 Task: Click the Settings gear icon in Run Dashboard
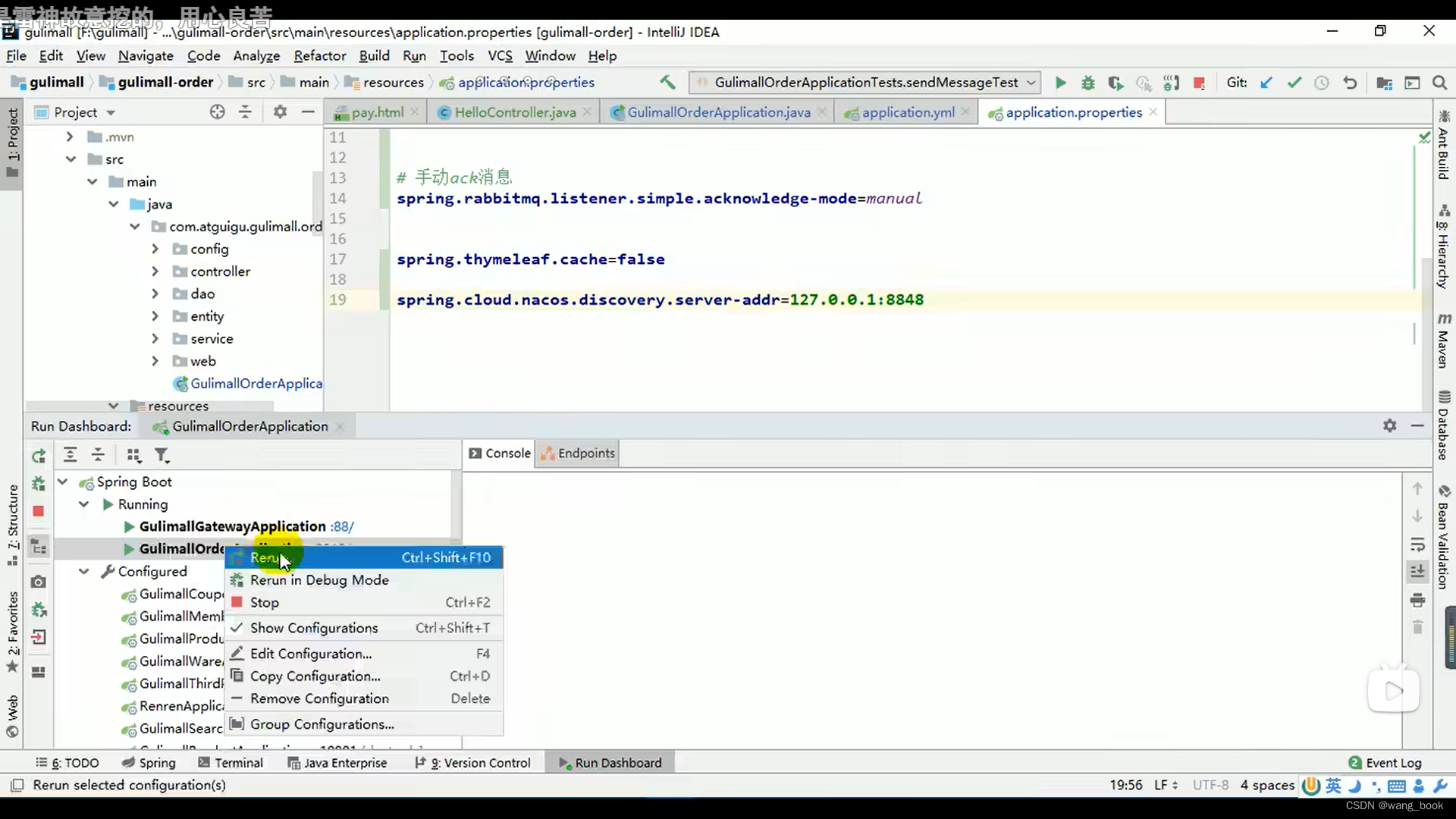pos(1389,425)
